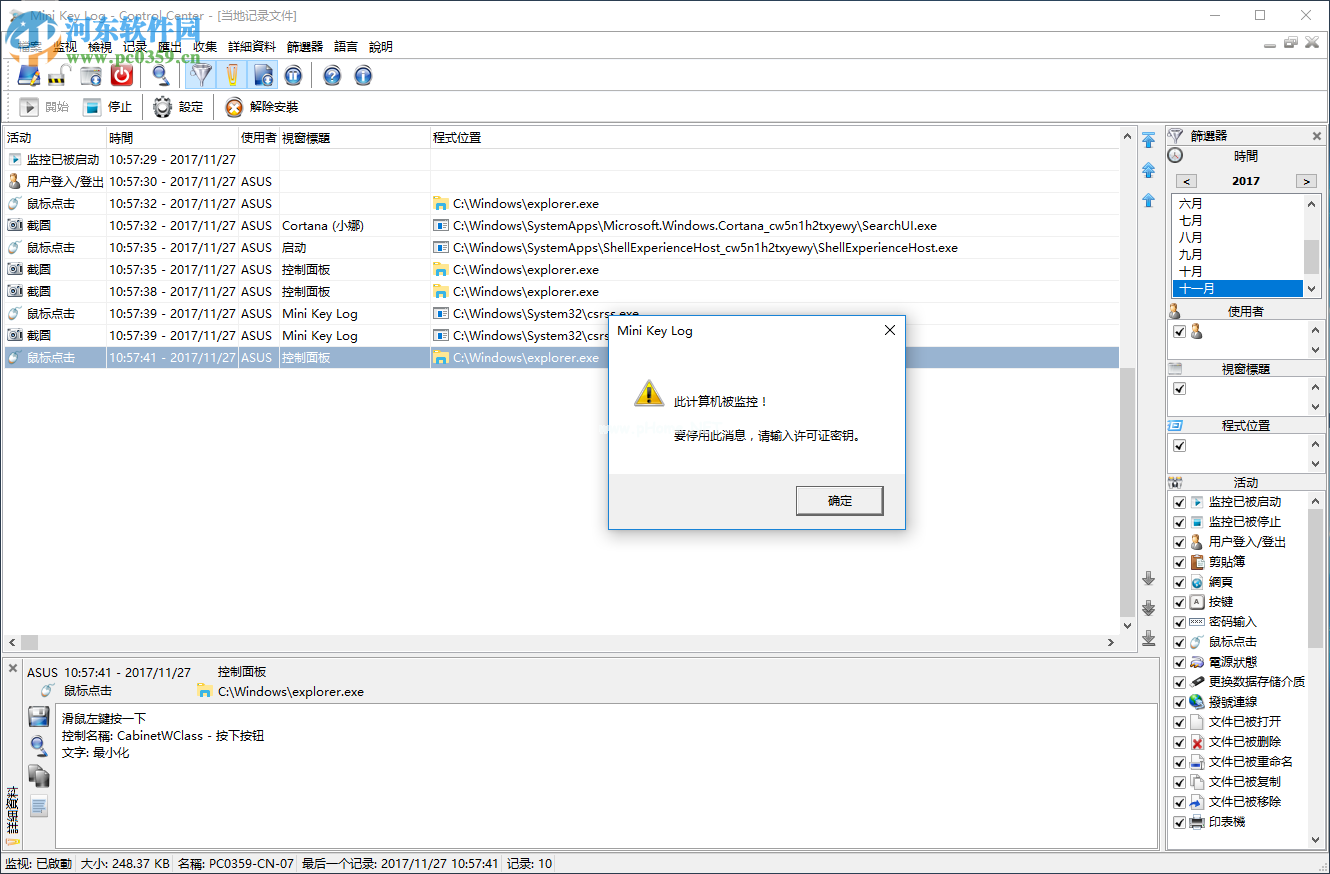Screen dimensions: 1330x874
Task: Click the single blue up arrow icon
Action: point(1149,200)
